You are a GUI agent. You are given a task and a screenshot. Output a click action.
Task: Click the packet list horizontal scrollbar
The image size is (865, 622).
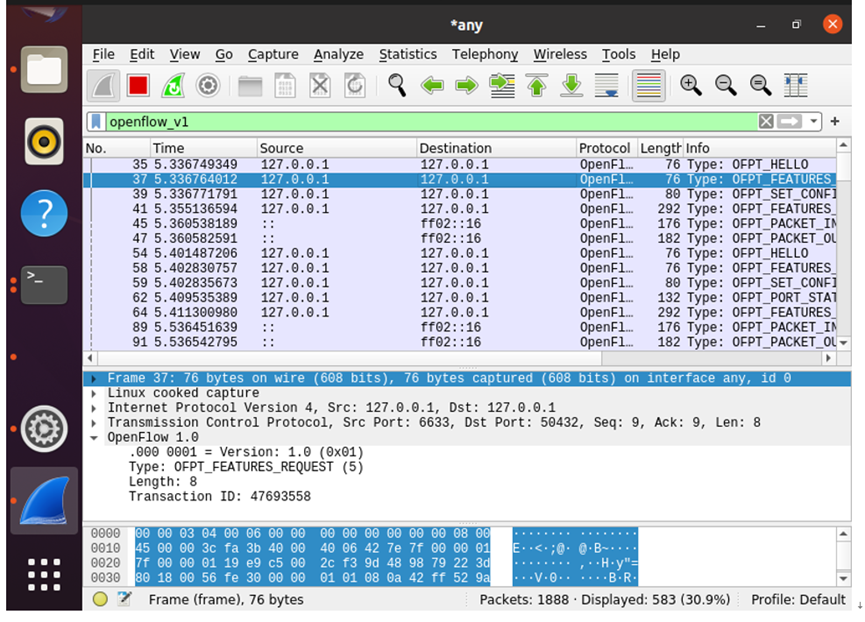[349, 358]
